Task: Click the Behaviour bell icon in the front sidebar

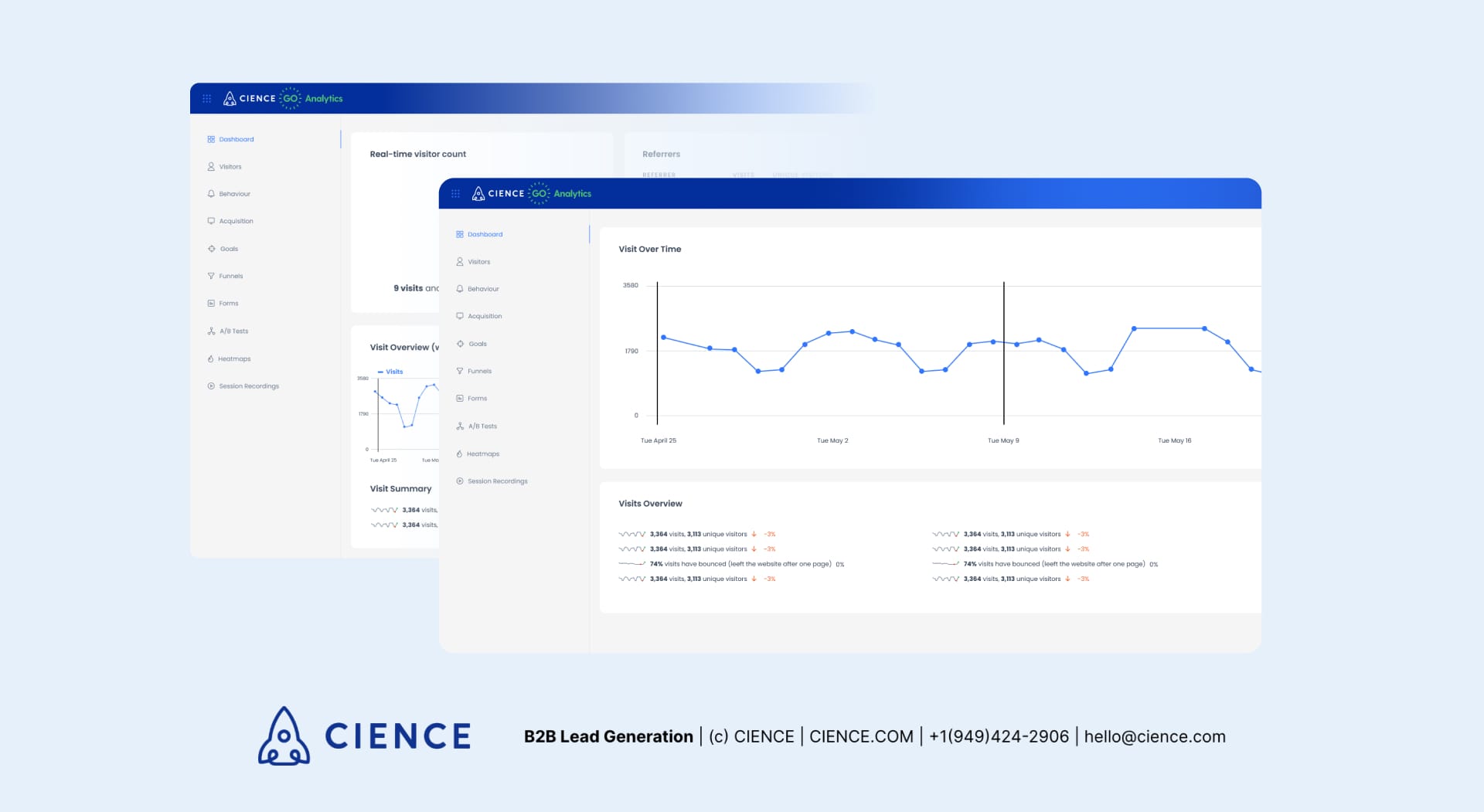Action: [x=460, y=289]
